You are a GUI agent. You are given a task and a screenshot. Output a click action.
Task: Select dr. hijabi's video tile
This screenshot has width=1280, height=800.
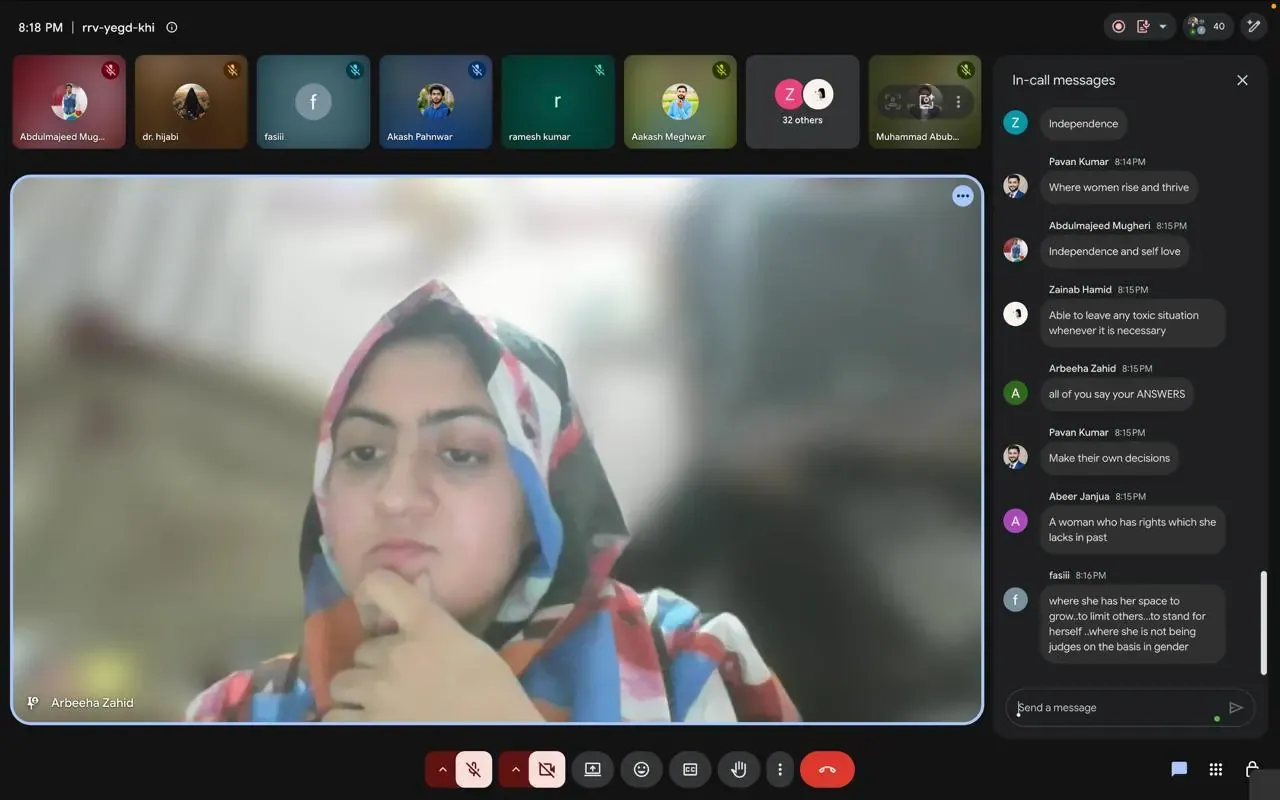191,102
